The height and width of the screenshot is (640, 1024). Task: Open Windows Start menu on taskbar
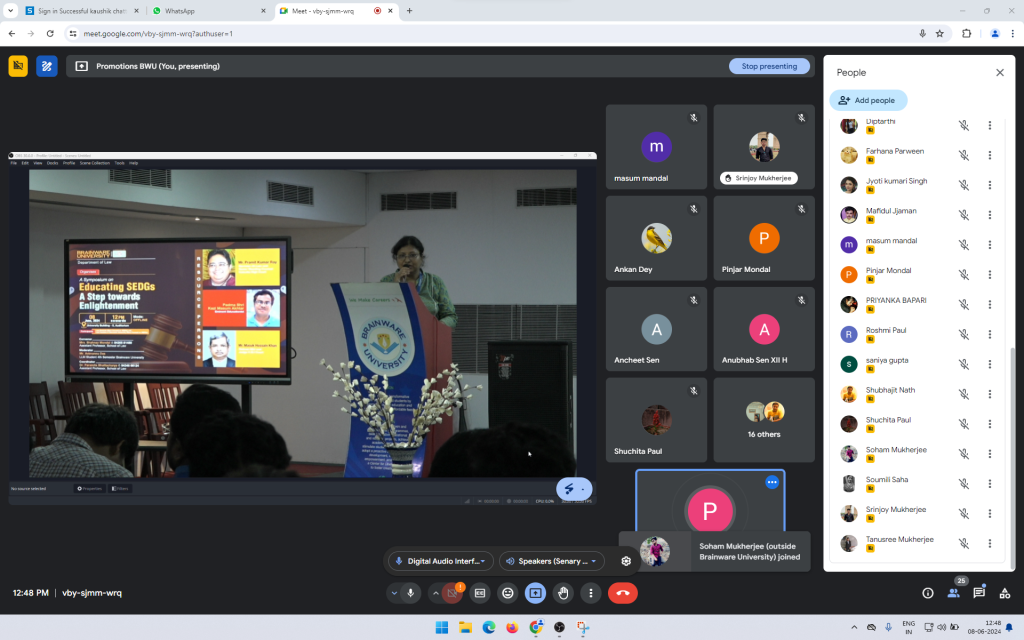[x=438, y=628]
